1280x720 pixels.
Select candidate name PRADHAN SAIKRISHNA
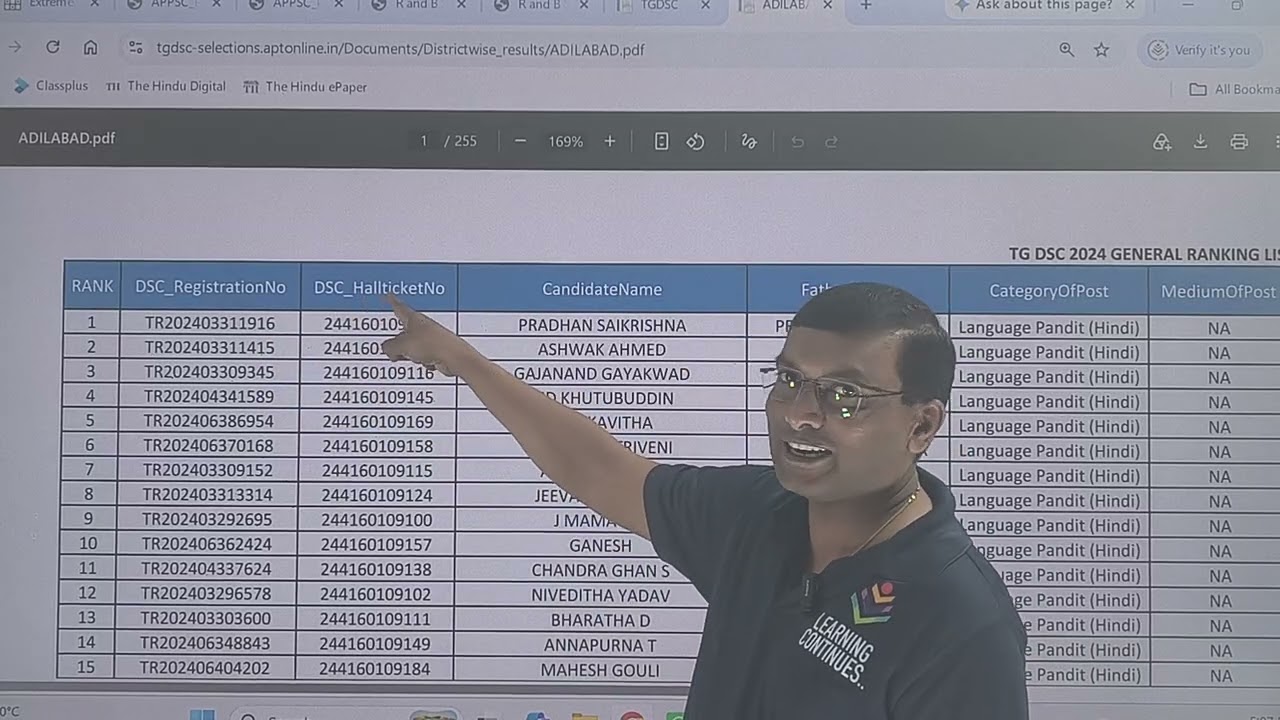point(602,325)
